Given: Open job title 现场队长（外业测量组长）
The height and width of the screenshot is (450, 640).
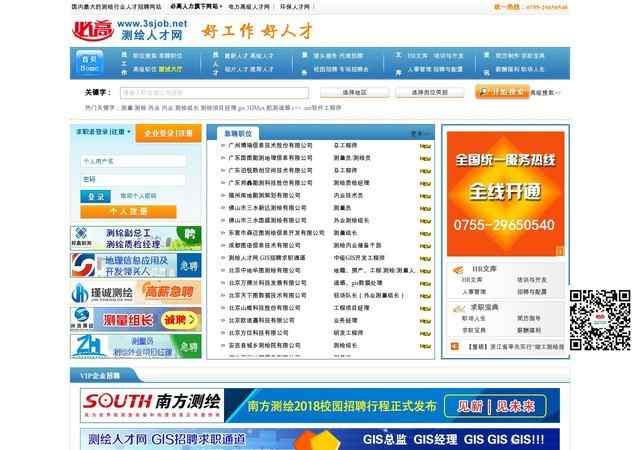Looking at the screenshot, I should 369,296.
